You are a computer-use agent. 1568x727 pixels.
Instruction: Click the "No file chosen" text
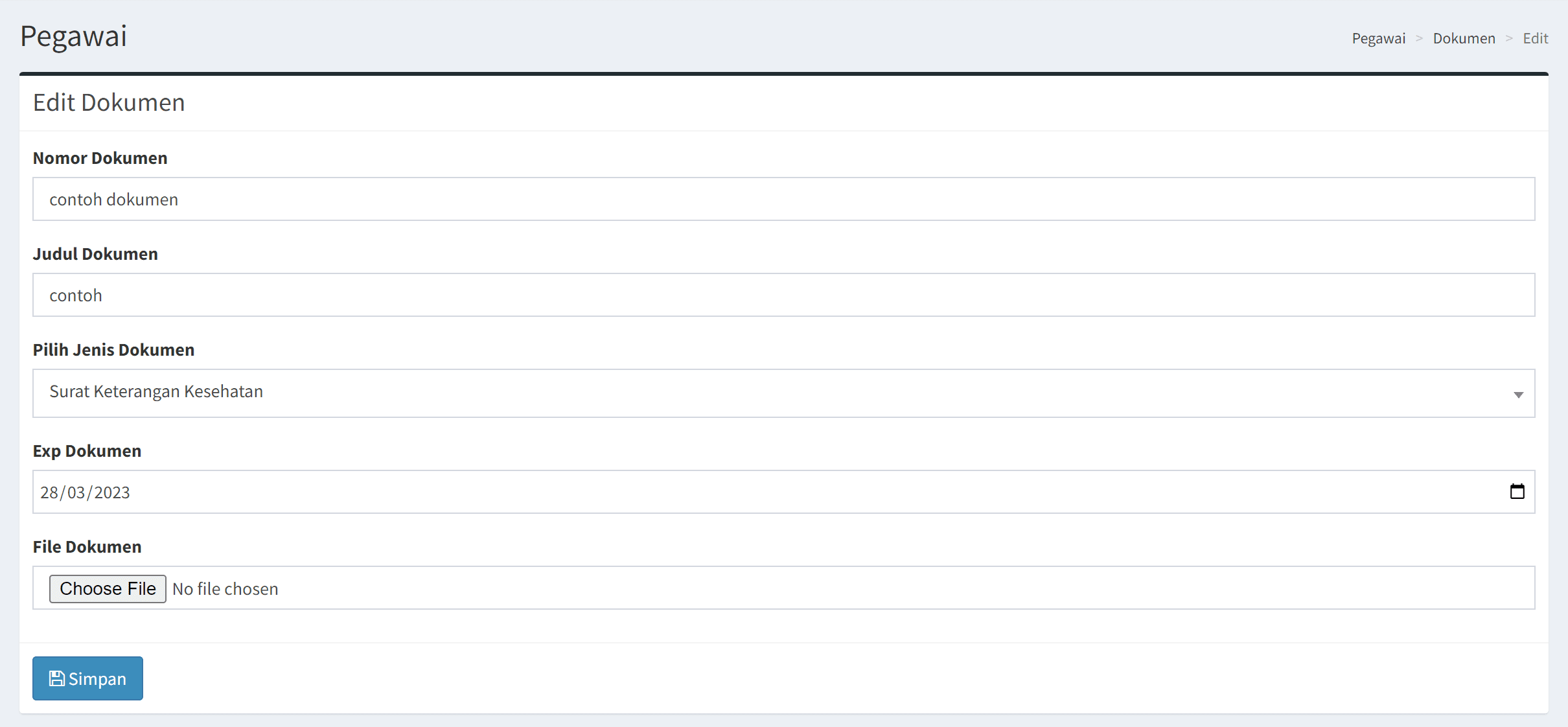[x=225, y=589]
